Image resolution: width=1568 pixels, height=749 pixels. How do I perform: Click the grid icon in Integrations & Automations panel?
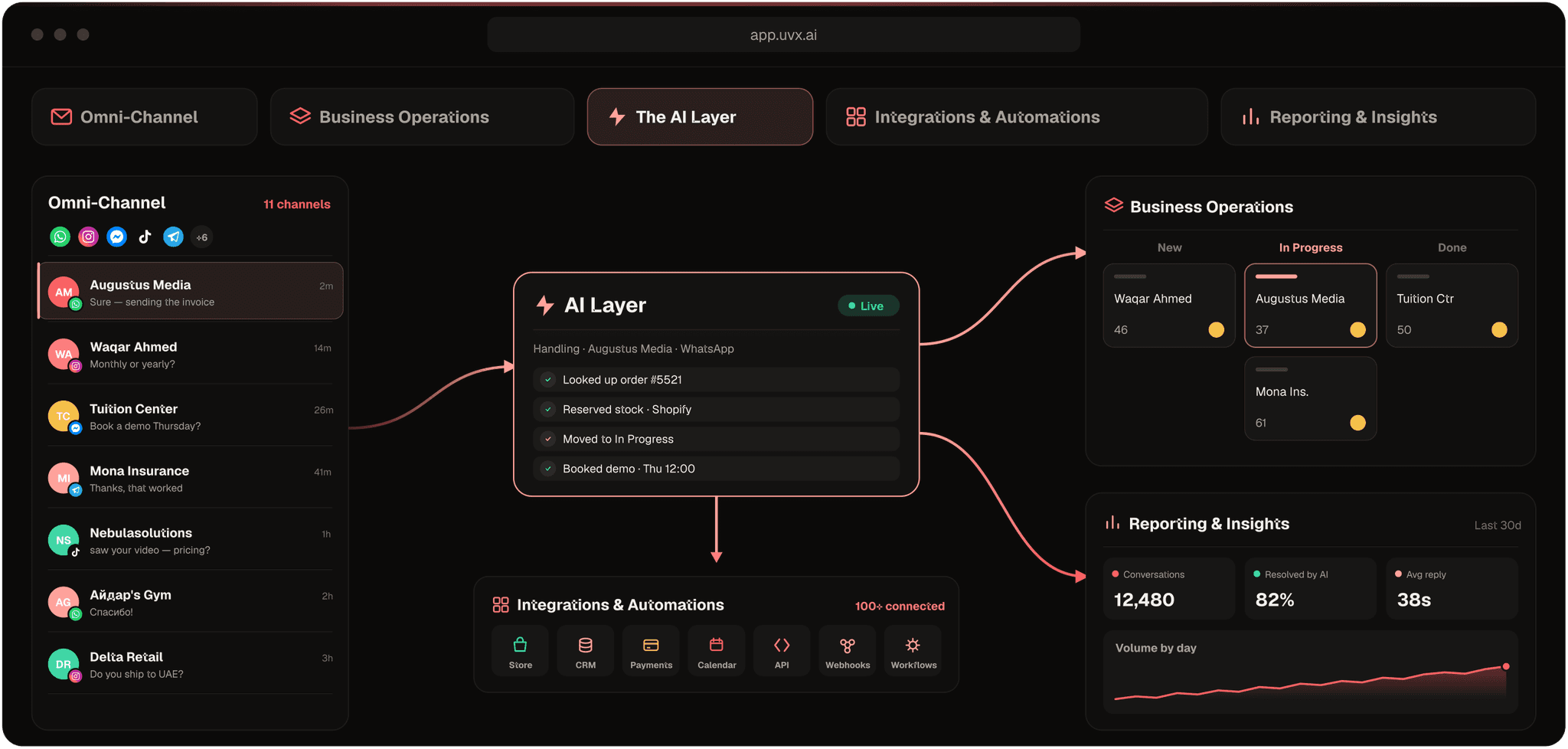pos(501,605)
